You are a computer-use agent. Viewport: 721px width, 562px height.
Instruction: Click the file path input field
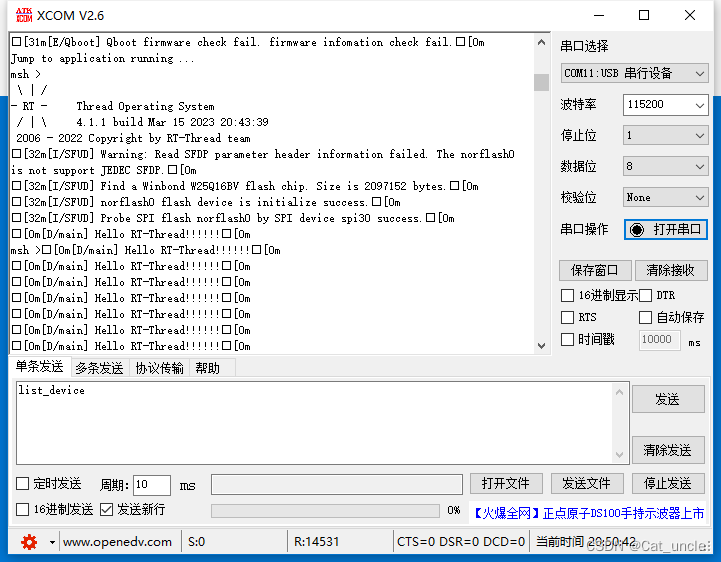pyautogui.click(x=337, y=484)
